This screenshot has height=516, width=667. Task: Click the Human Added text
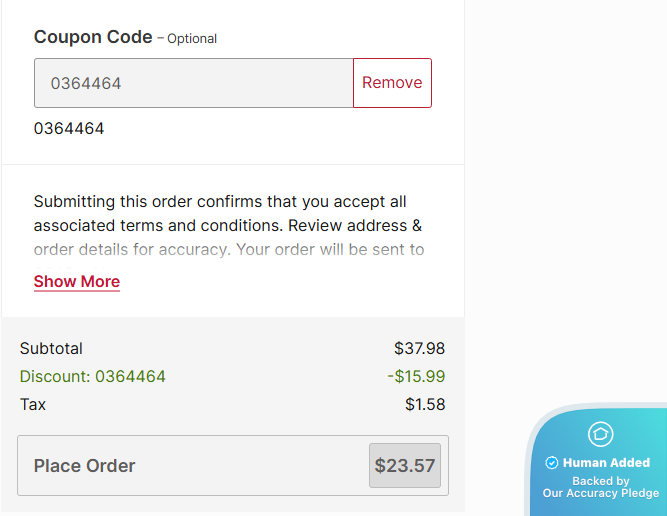tap(606, 463)
